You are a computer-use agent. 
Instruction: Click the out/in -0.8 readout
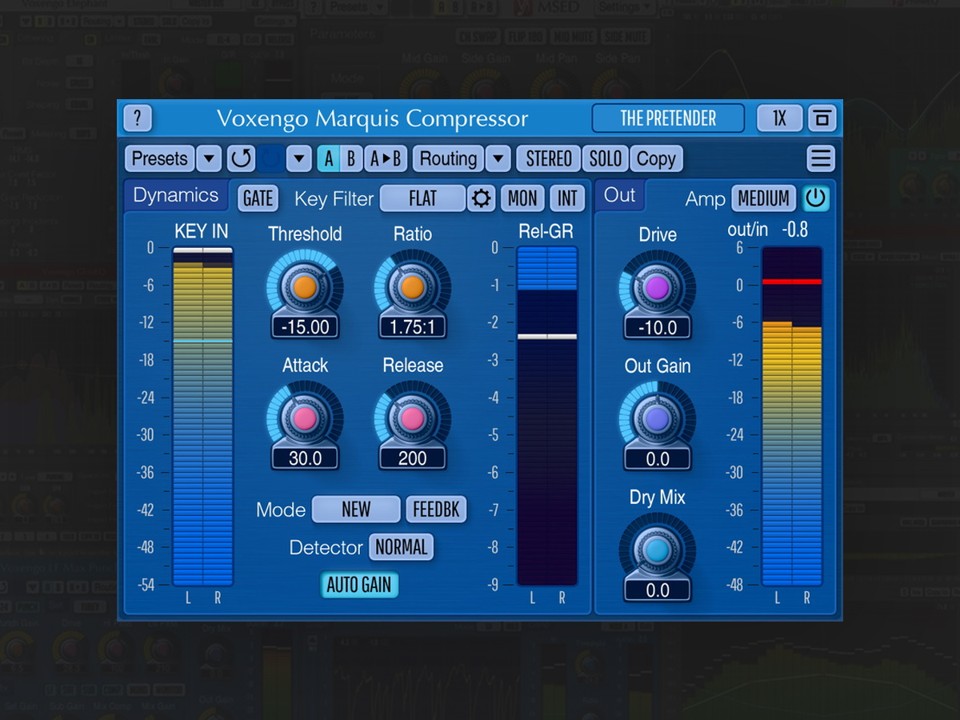click(x=795, y=230)
